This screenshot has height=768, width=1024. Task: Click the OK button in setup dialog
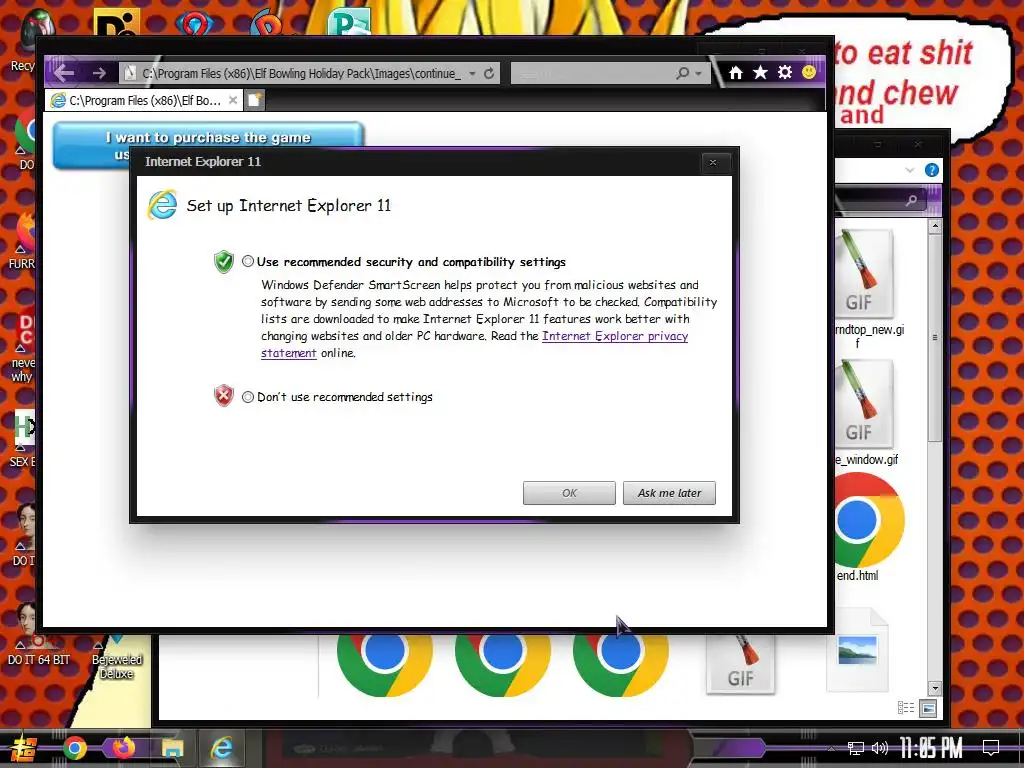coord(569,493)
